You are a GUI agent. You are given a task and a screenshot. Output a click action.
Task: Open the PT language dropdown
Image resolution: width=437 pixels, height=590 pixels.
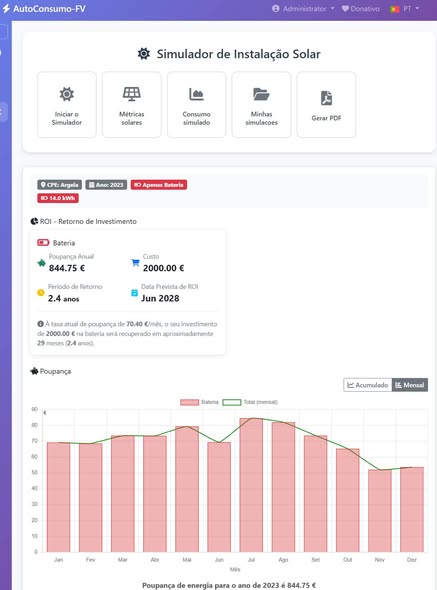[x=405, y=9]
